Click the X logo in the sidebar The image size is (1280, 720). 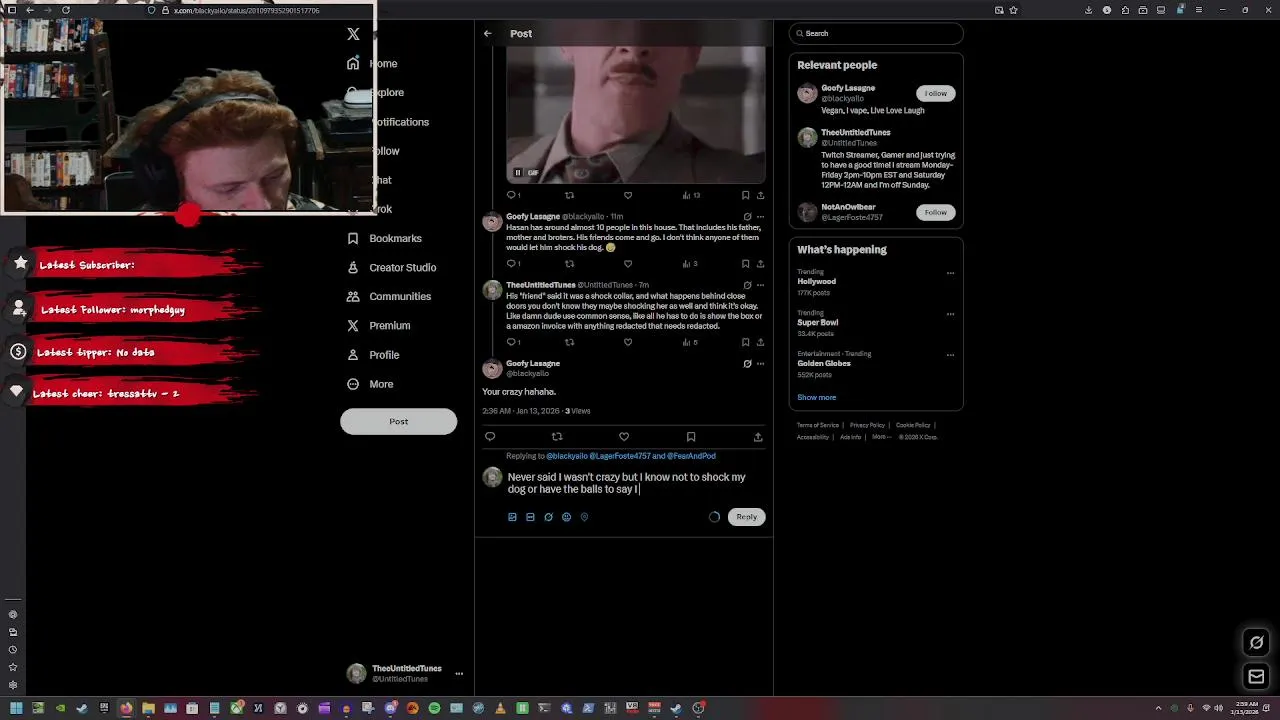click(x=353, y=34)
